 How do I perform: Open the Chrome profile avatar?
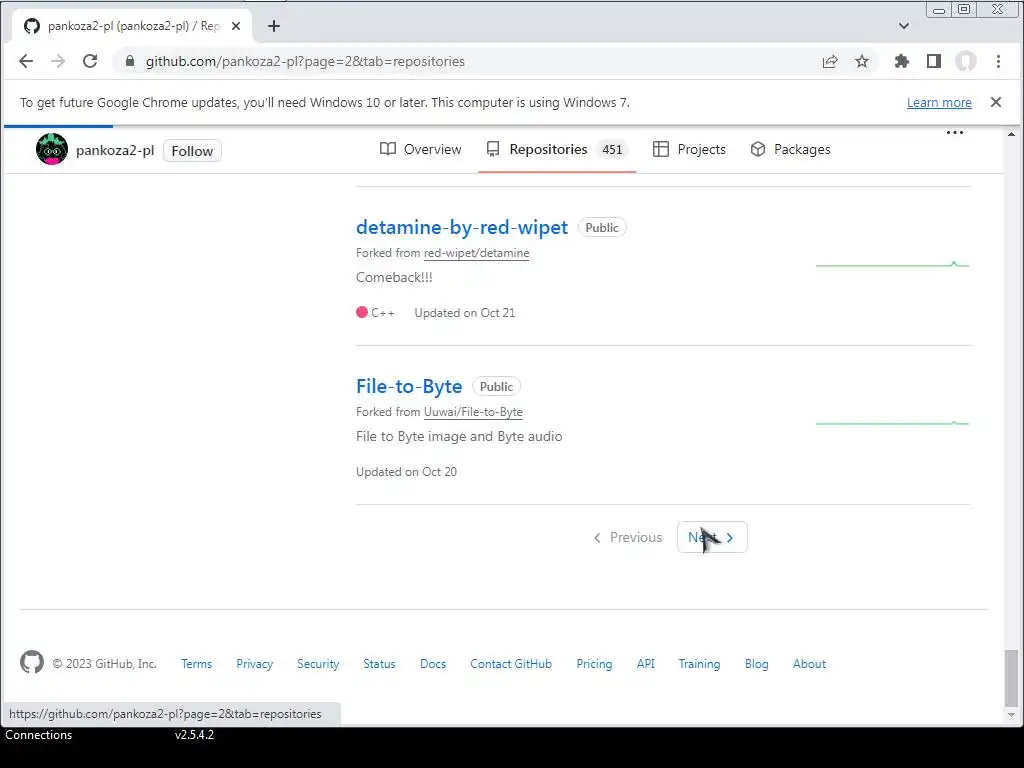click(x=966, y=61)
